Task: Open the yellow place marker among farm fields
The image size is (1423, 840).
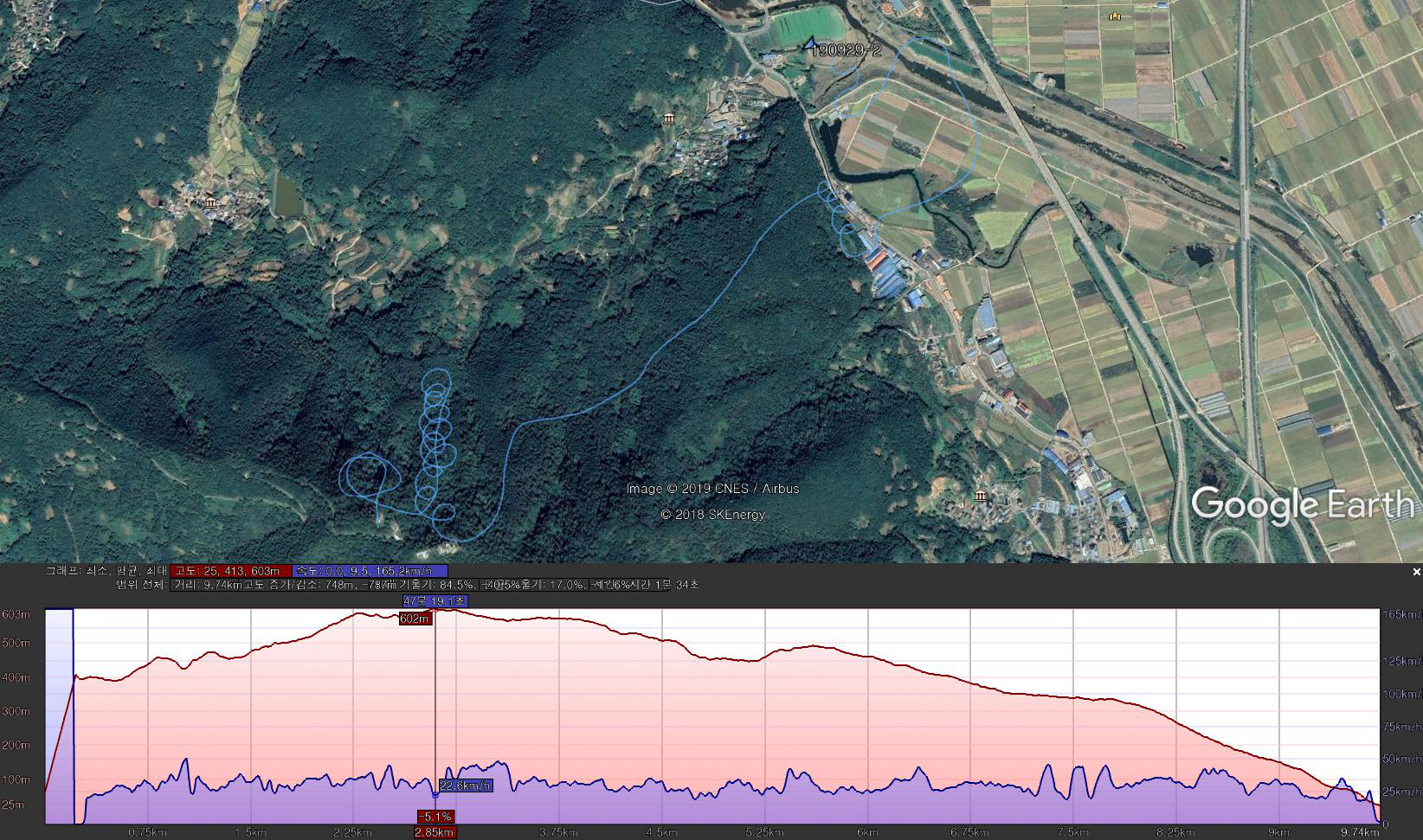Action: click(x=1115, y=15)
